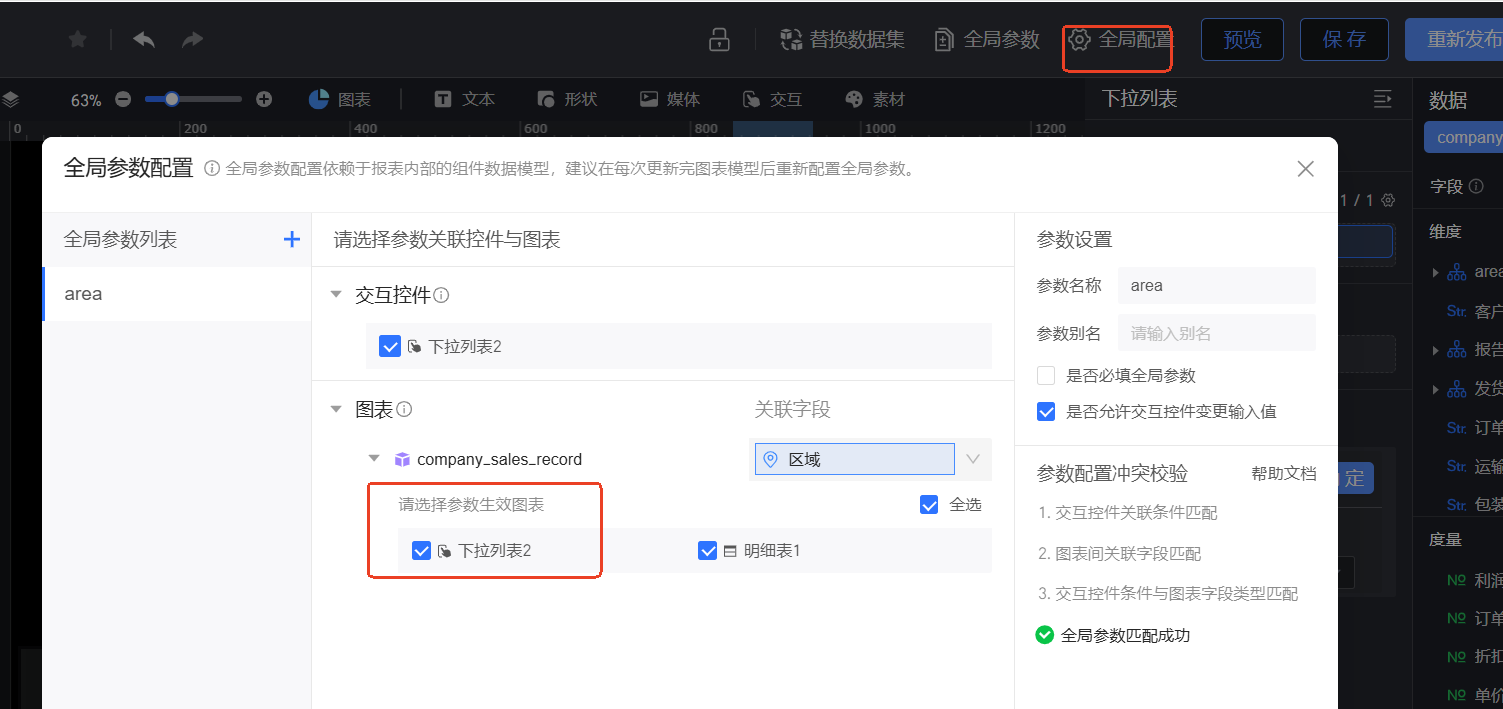Click the redo arrow icon
The height and width of the screenshot is (709, 1503).
click(192, 39)
